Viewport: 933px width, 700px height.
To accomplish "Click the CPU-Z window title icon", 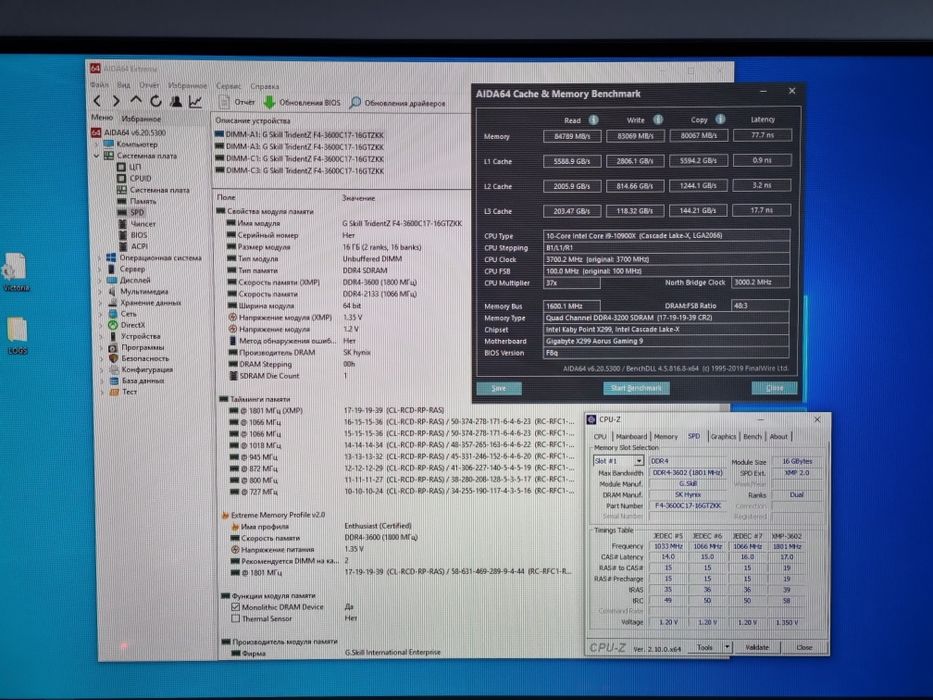I will [x=591, y=420].
